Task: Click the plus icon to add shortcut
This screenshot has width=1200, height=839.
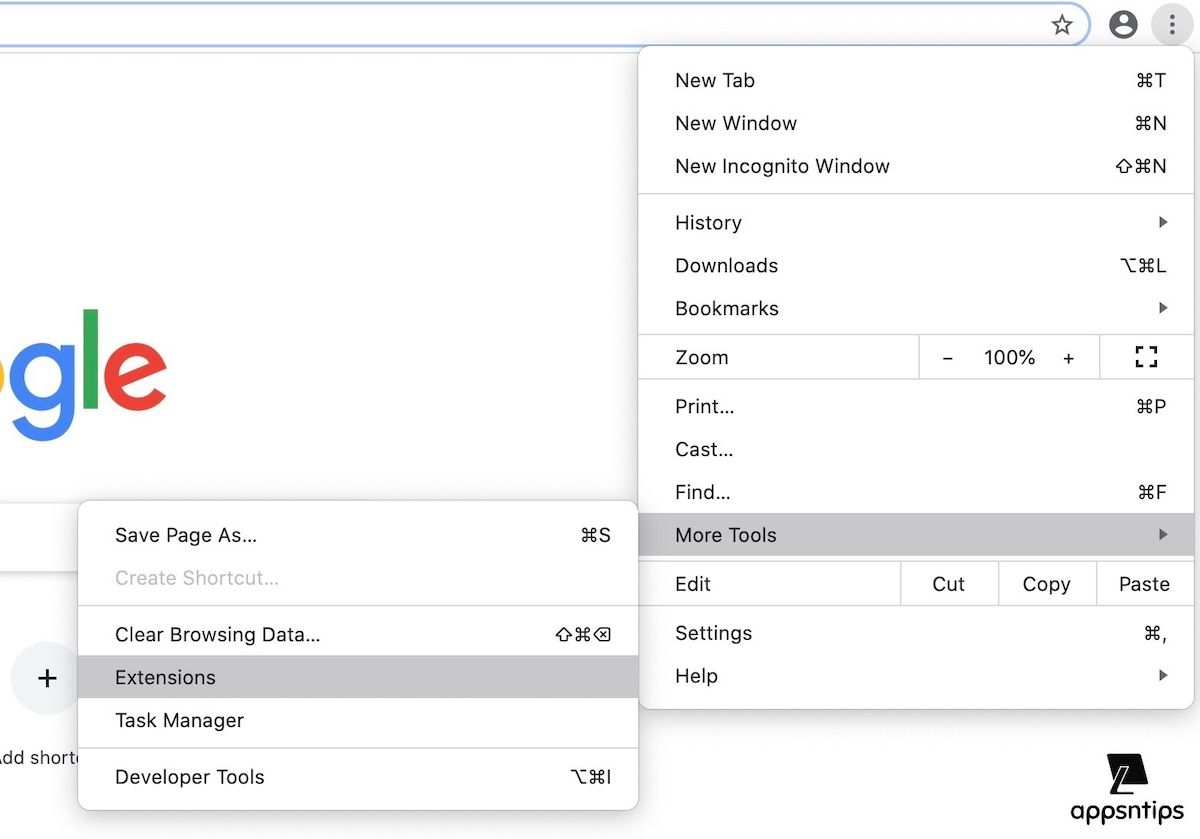Action: coord(46,678)
